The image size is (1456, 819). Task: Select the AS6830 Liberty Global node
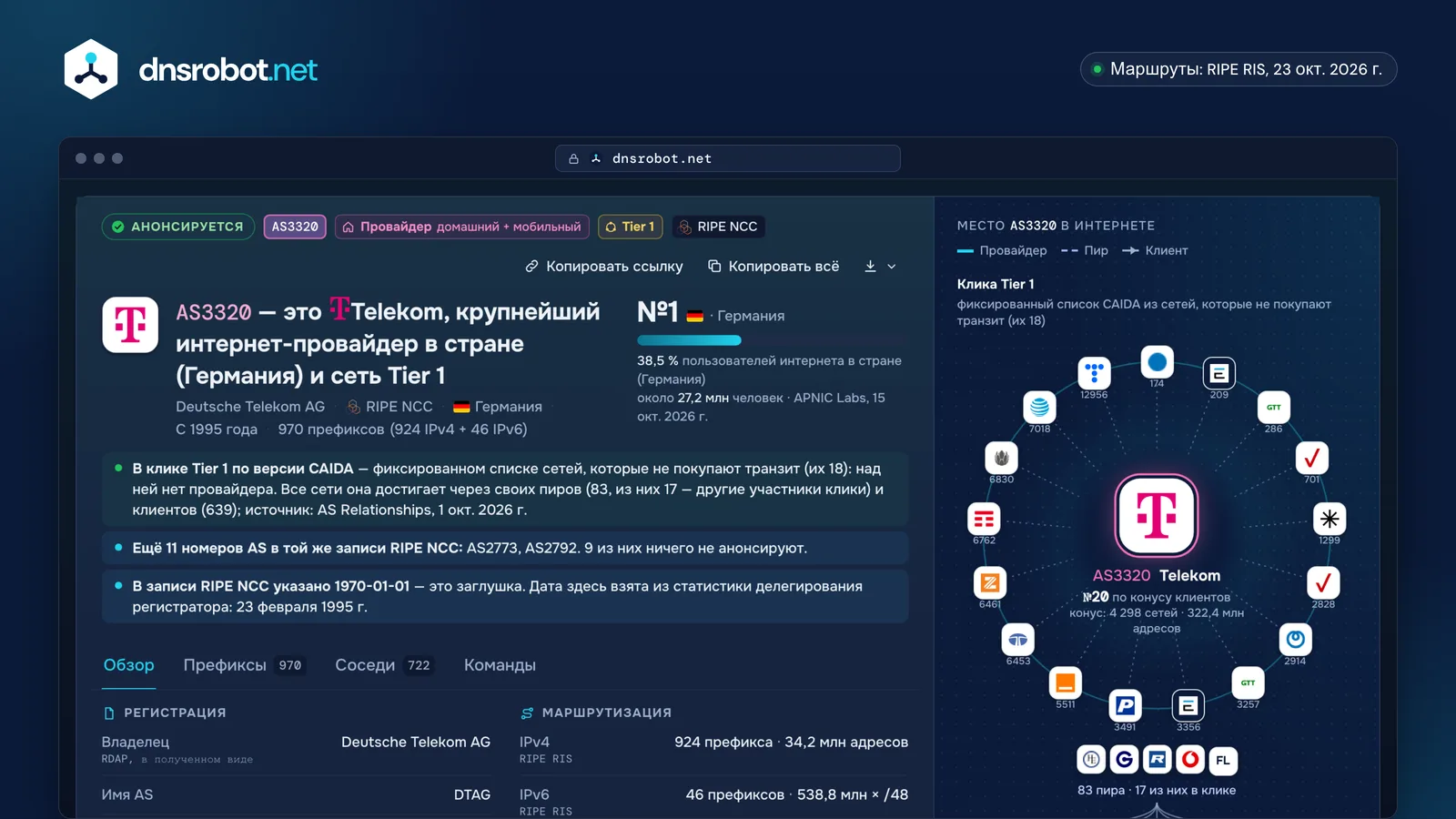[x=1001, y=458]
